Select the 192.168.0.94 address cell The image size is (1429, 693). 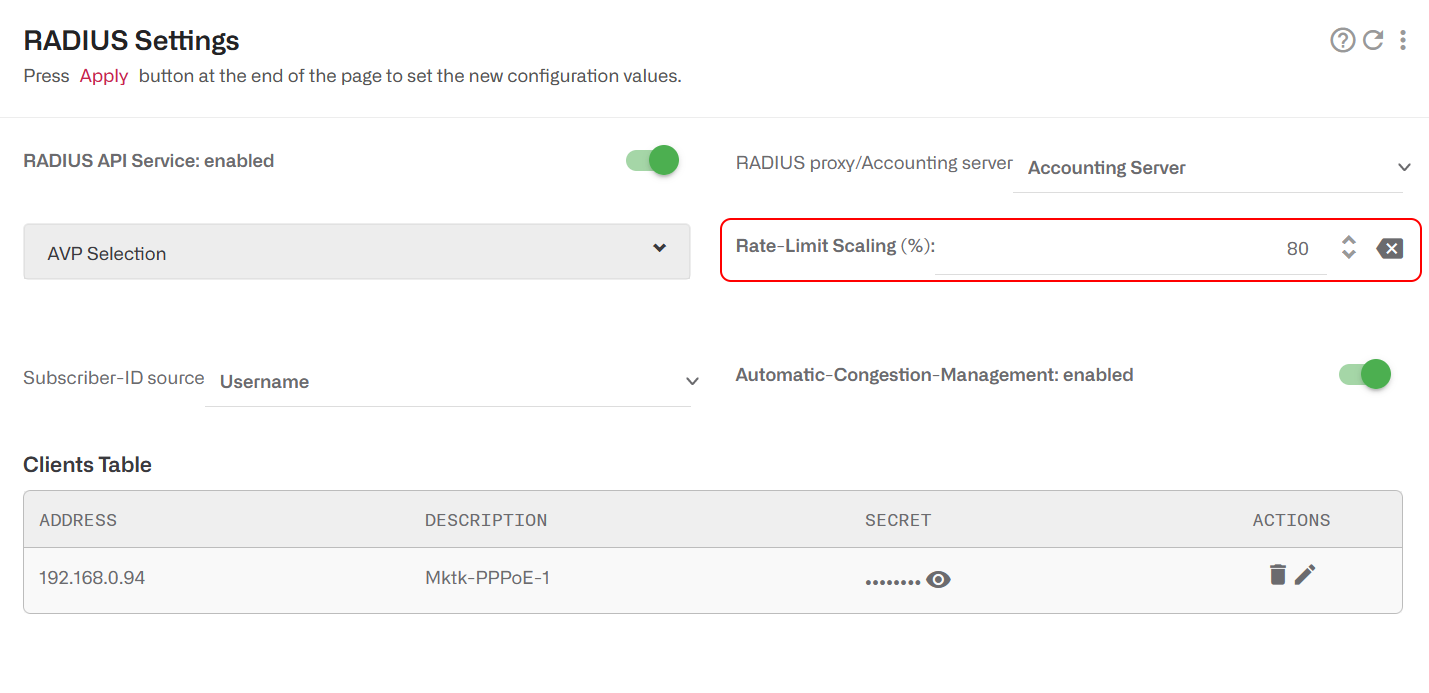pos(93,577)
